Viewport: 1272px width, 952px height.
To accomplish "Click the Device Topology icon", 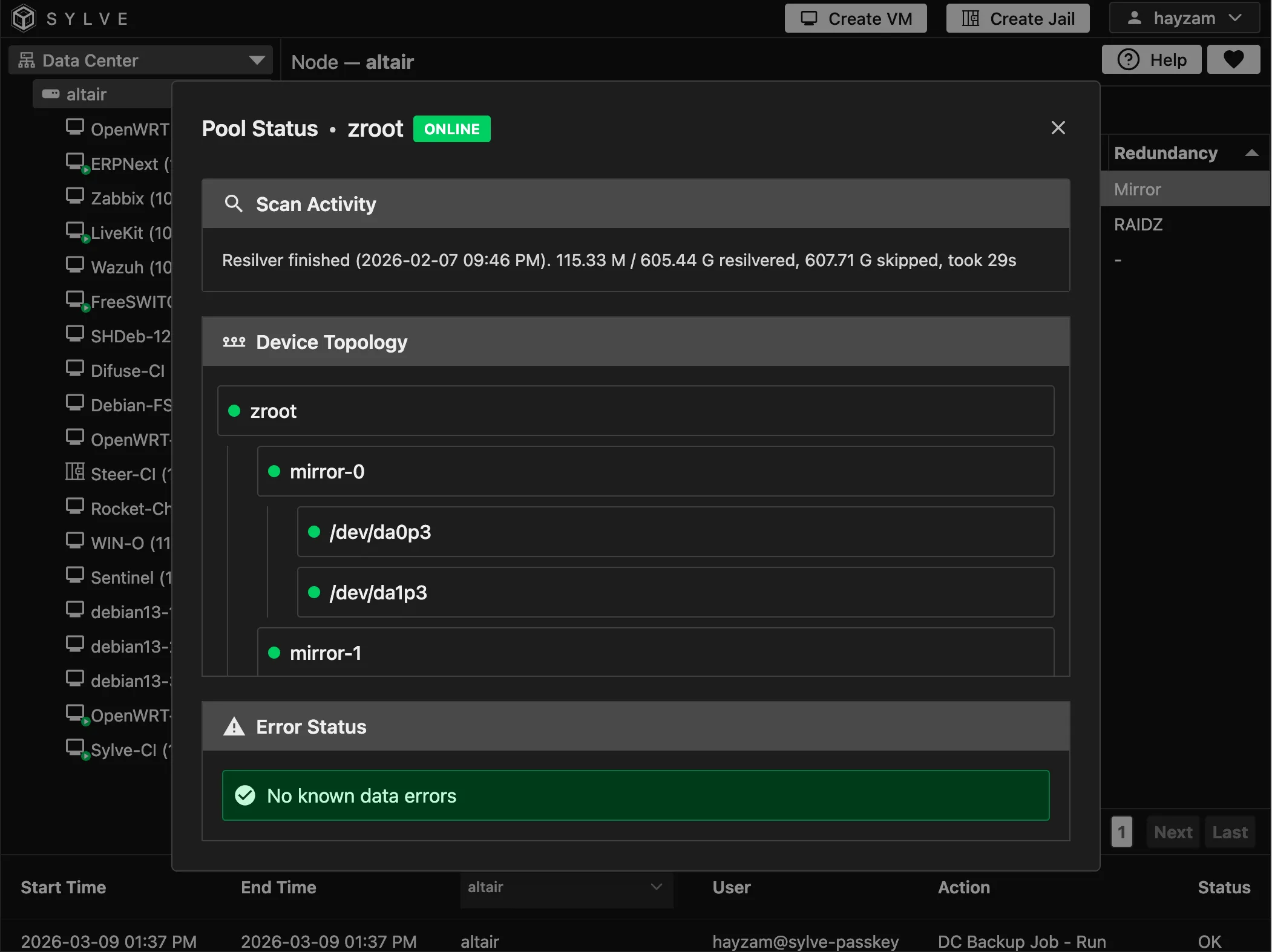I will 234,342.
